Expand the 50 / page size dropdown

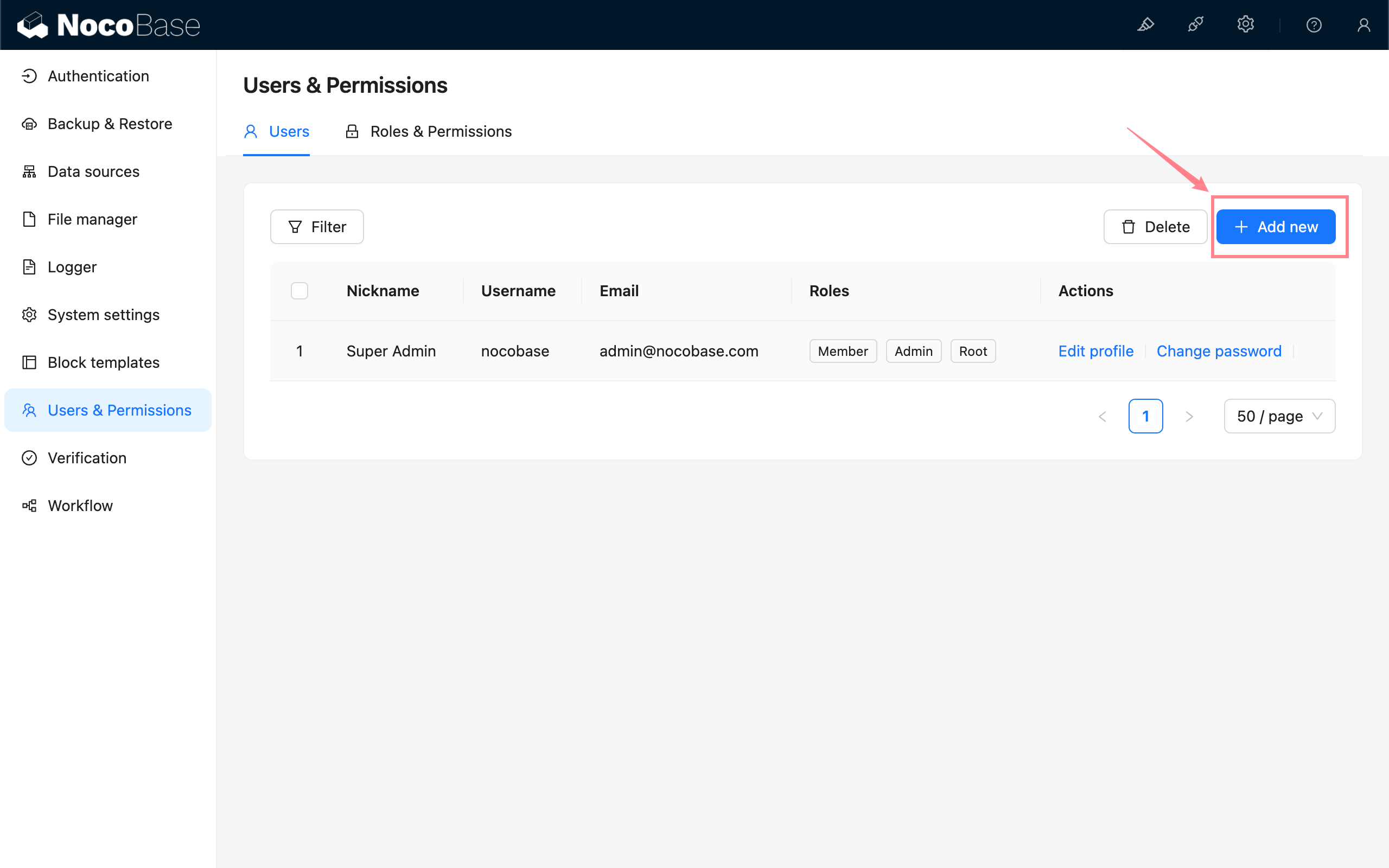tap(1279, 416)
